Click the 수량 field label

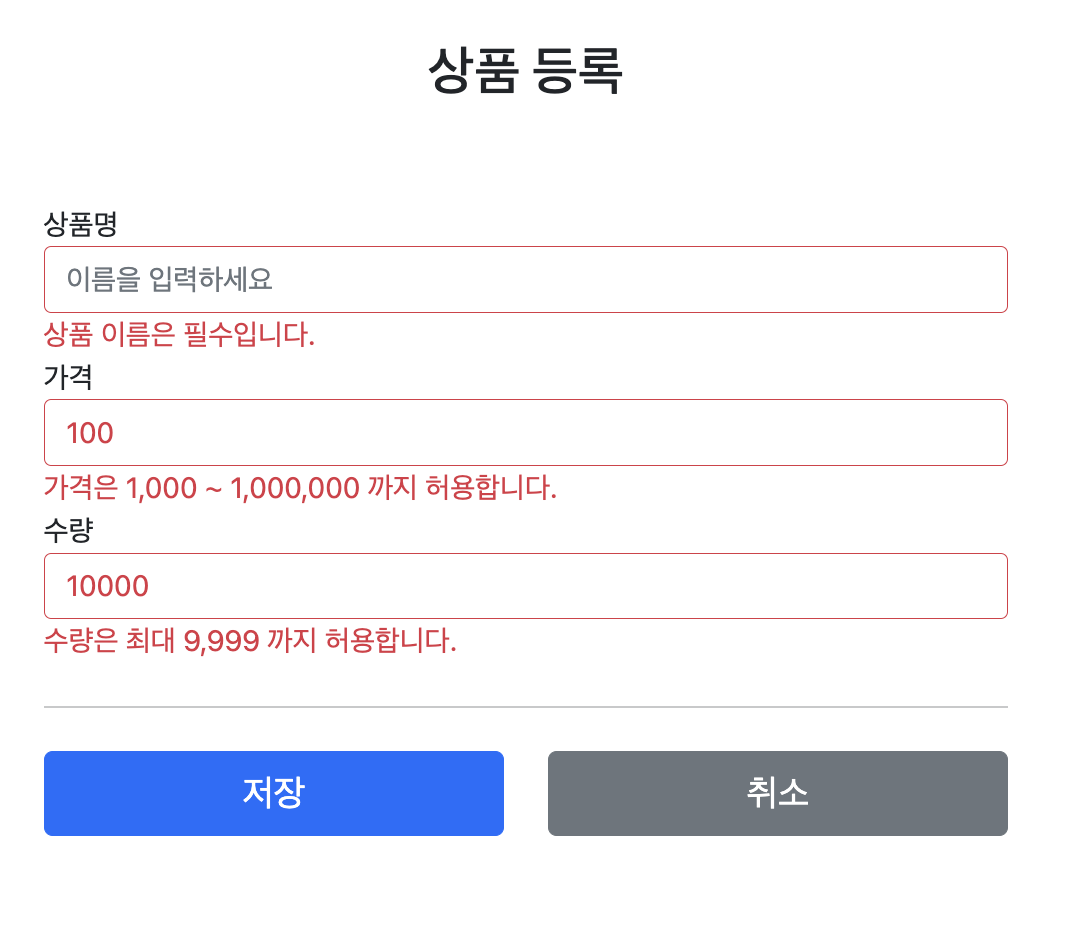click(68, 532)
